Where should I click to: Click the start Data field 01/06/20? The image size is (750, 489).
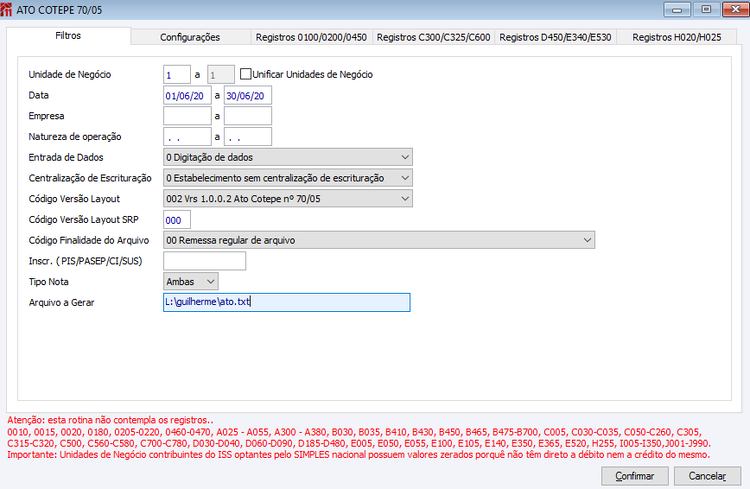[x=187, y=95]
